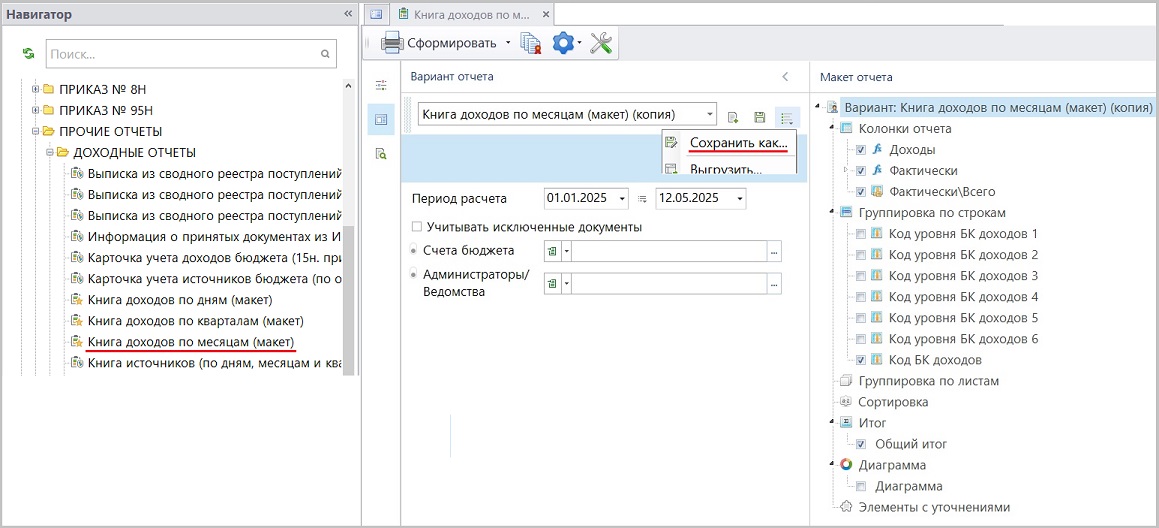Toggle Учитывать исключенные документы checkbox

coord(417,227)
